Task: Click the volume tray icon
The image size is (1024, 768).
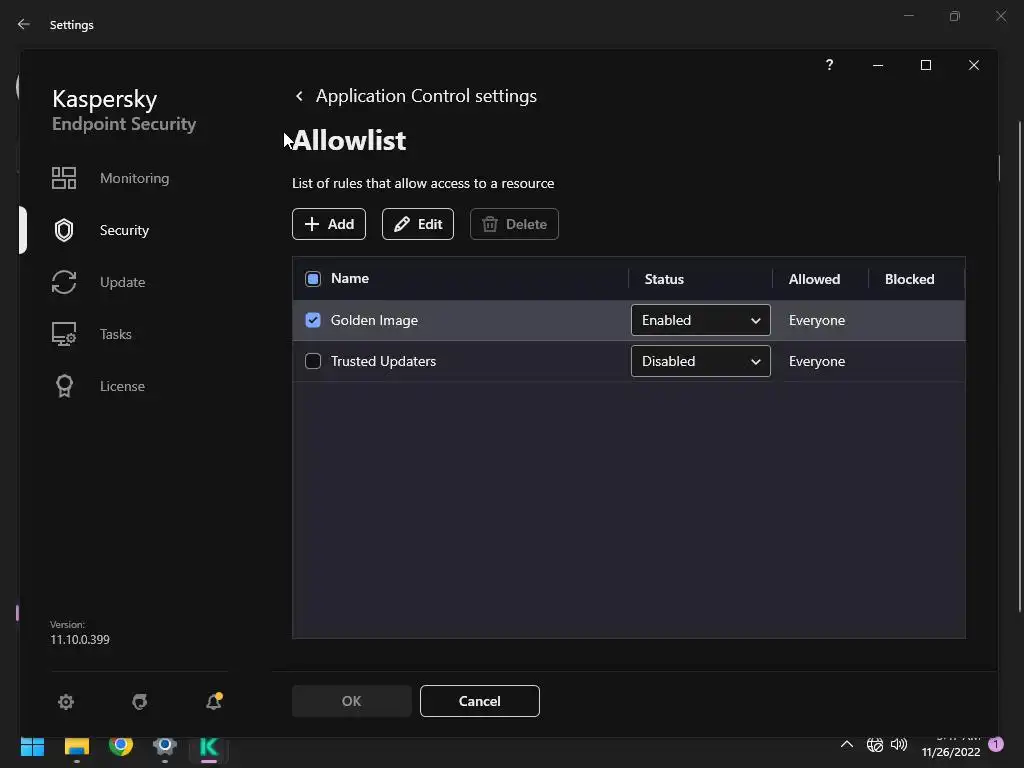Action: 899,744
